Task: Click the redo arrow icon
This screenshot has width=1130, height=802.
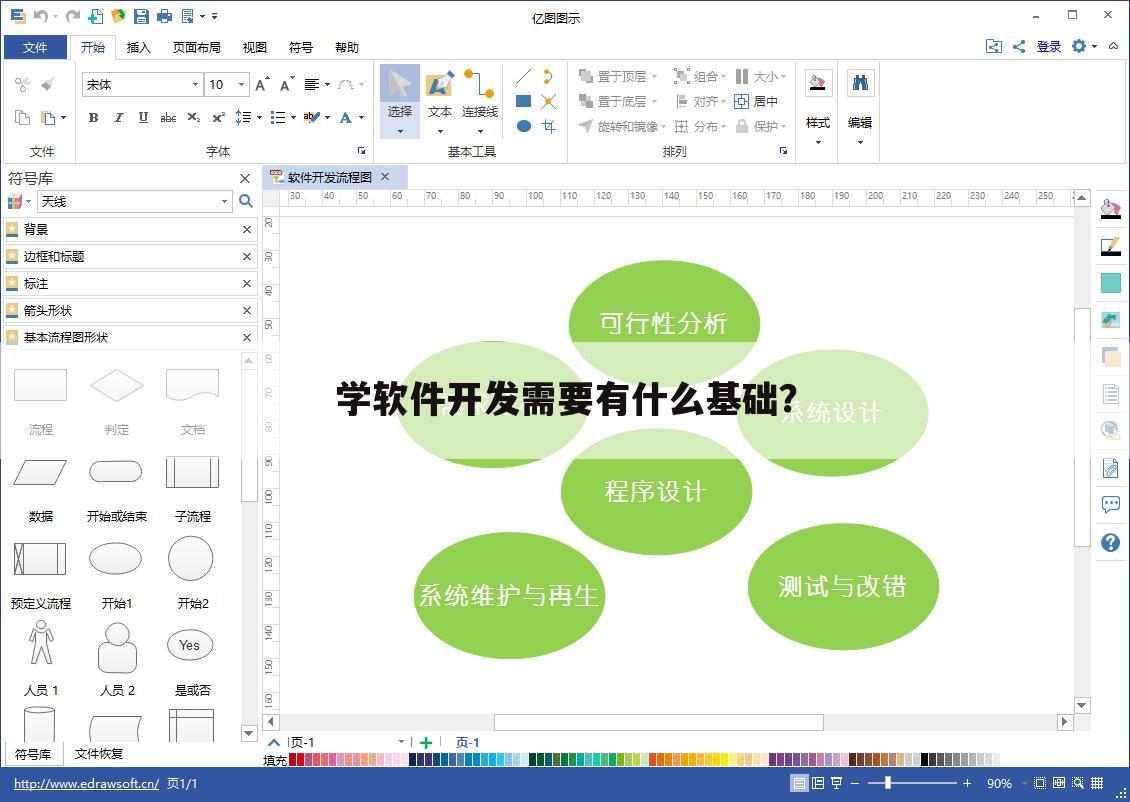Action: point(72,16)
